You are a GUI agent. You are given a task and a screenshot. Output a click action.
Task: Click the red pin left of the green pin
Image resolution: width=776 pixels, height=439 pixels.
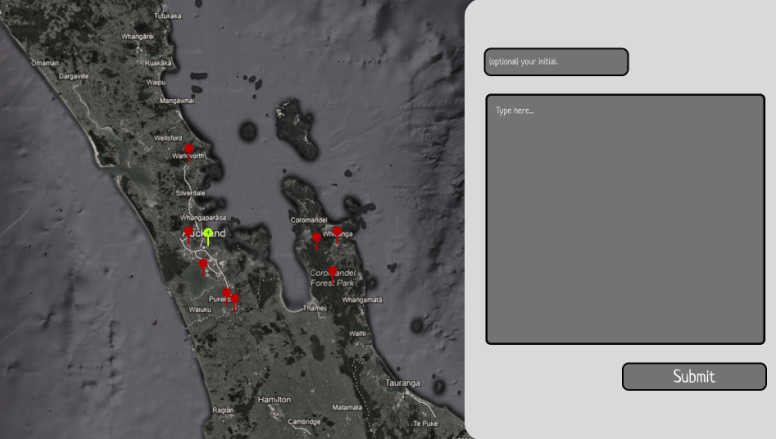(188, 233)
